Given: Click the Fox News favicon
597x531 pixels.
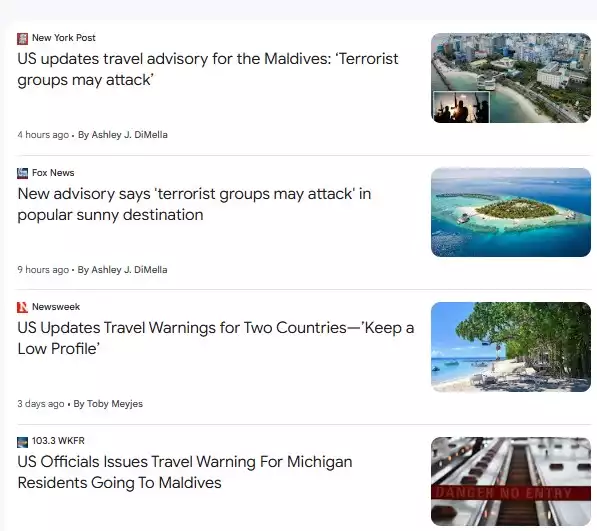Looking at the screenshot, I should (x=22, y=173).
